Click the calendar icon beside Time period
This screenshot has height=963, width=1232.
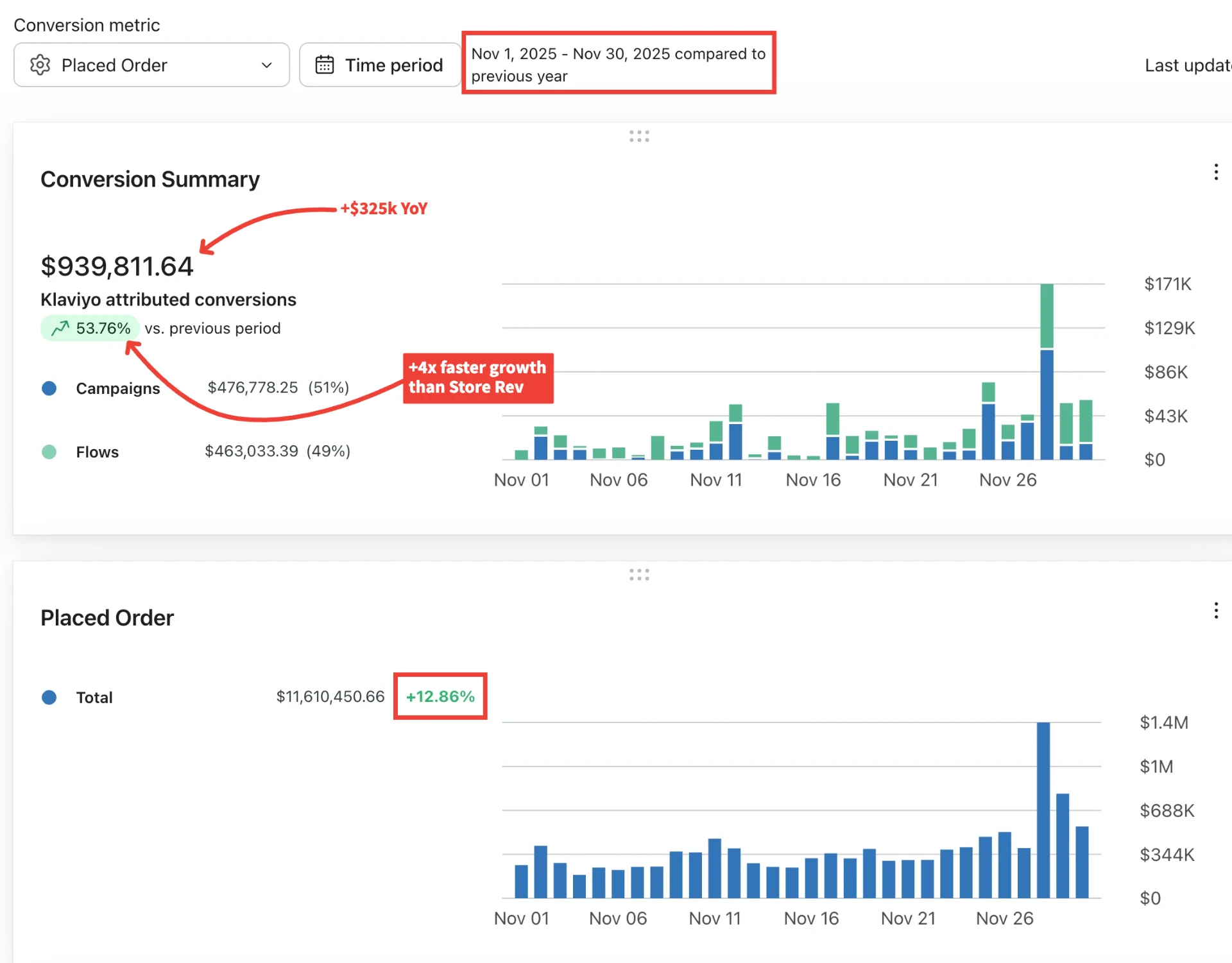coord(325,65)
